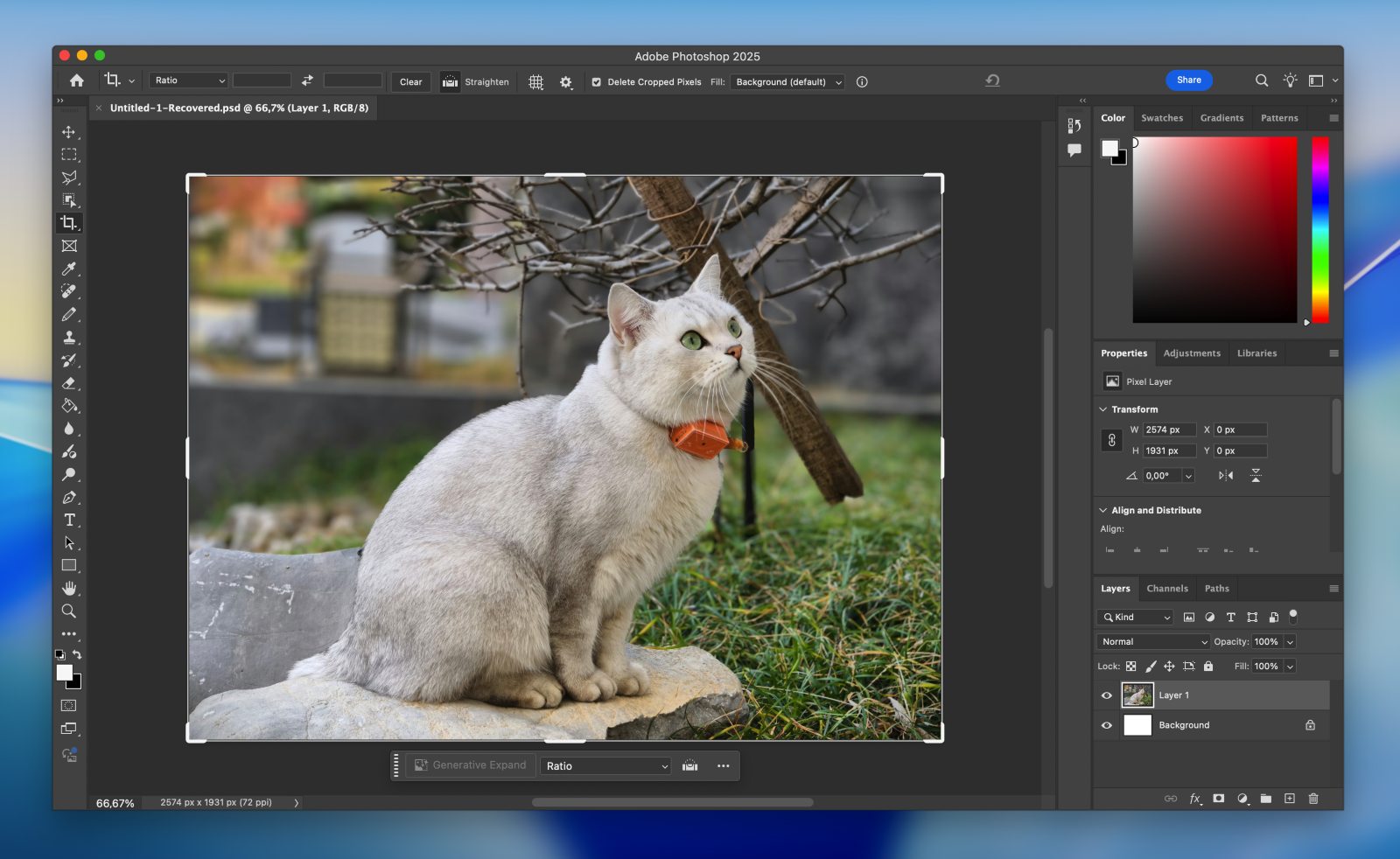
Task: Open the Fill Background (default) dropdown
Action: 787,82
